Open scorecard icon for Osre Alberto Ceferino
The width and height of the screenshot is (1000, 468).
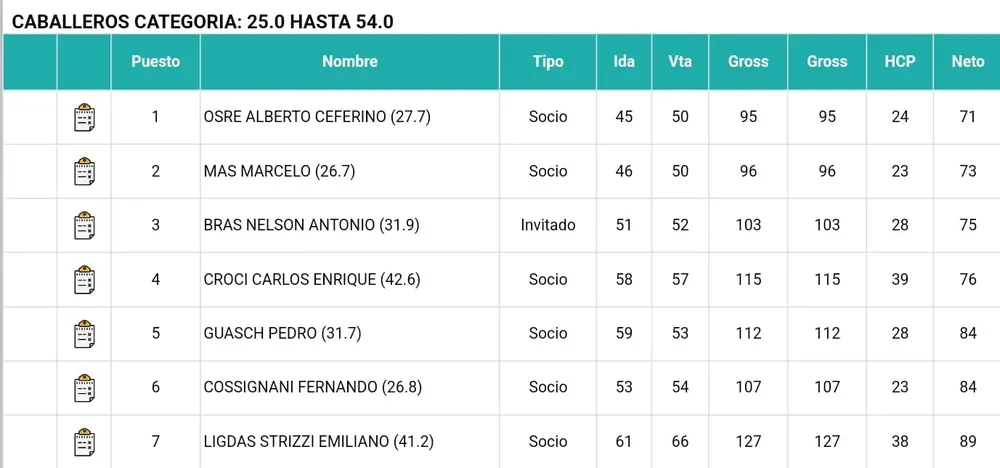85,118
